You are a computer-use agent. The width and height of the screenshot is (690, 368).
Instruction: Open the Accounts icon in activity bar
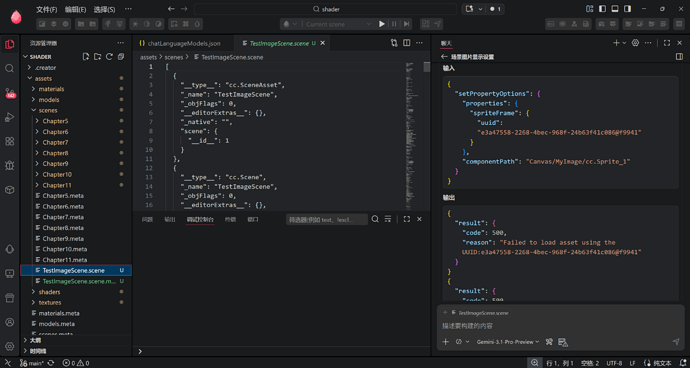point(9,322)
